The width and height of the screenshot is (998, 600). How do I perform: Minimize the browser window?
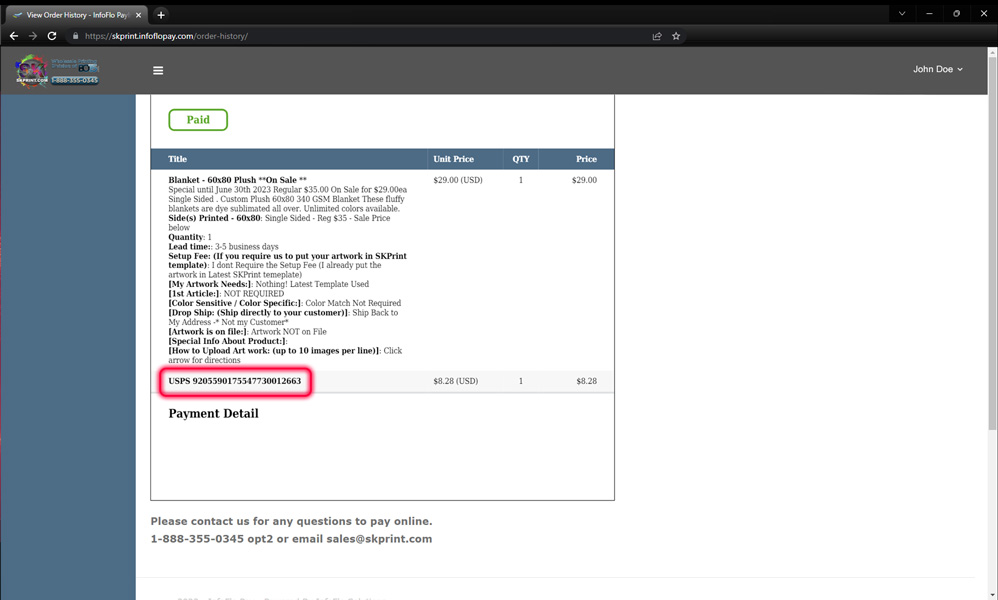click(929, 13)
